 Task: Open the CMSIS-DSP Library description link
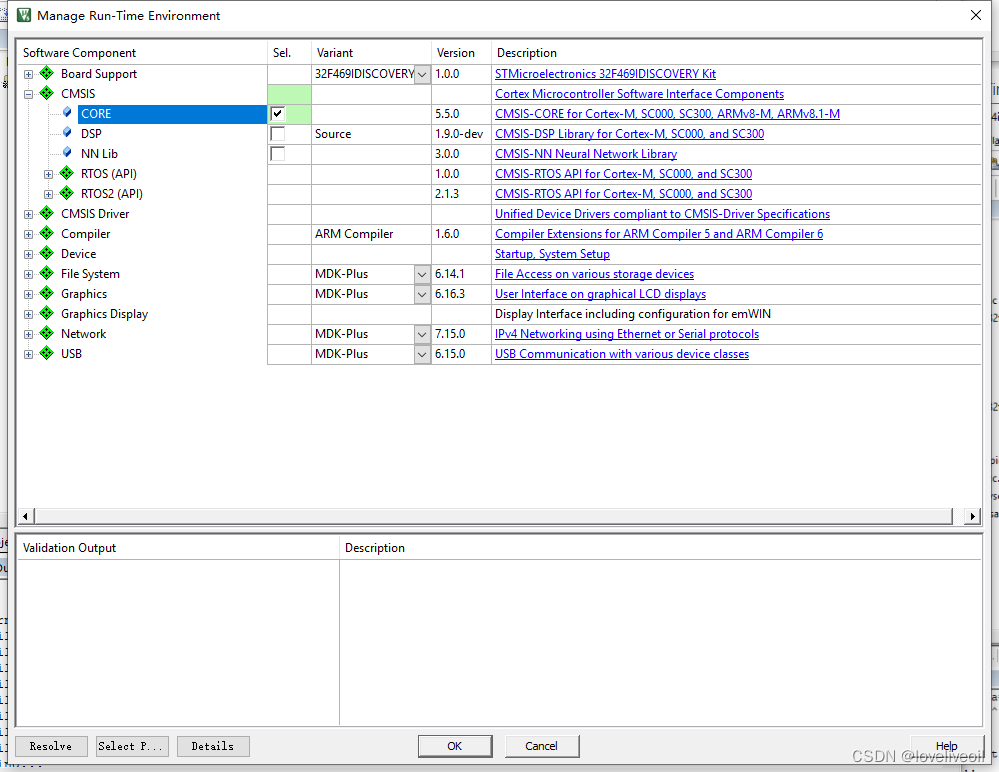tap(629, 134)
